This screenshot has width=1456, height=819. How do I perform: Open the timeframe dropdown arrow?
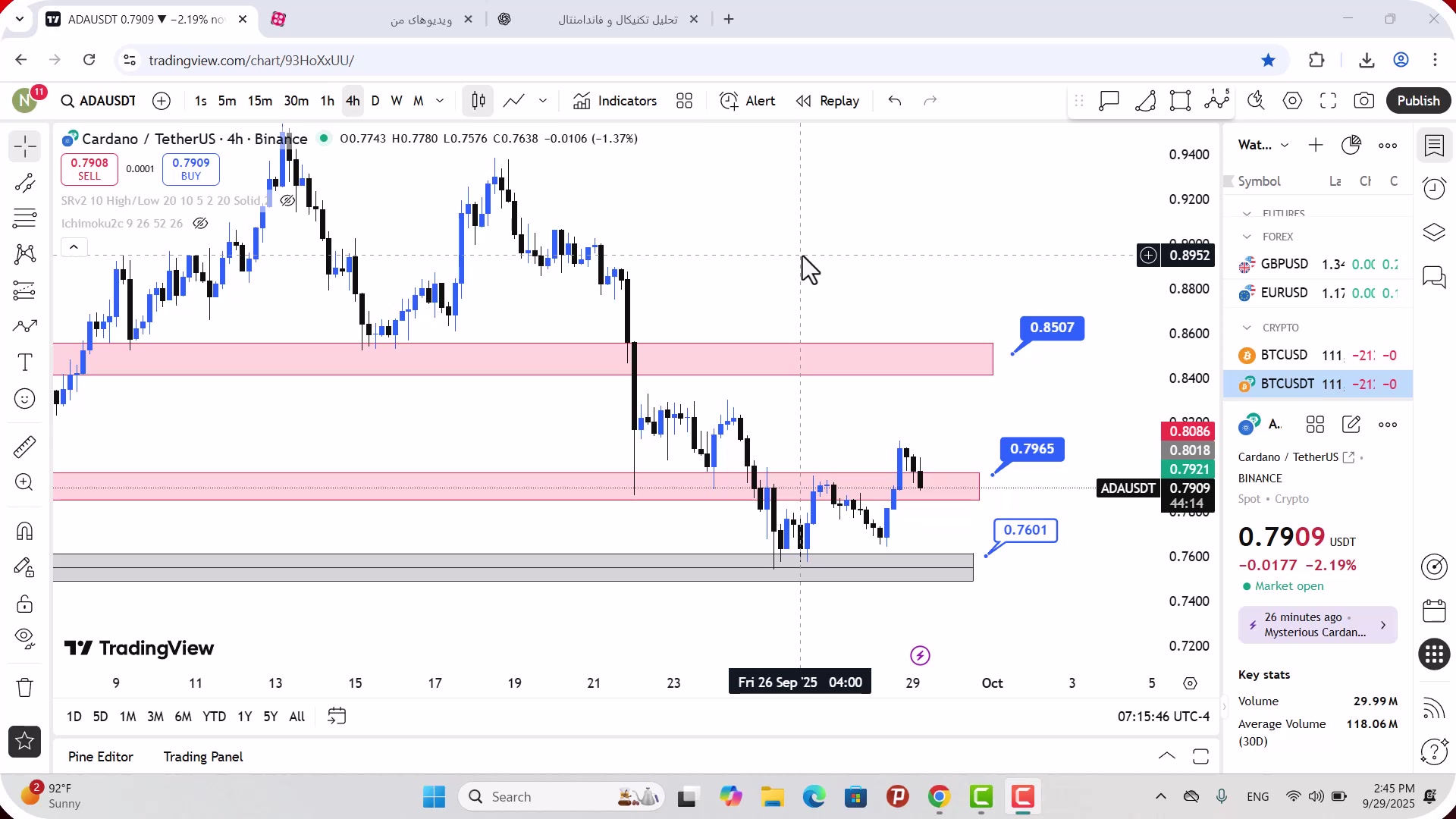tap(440, 101)
